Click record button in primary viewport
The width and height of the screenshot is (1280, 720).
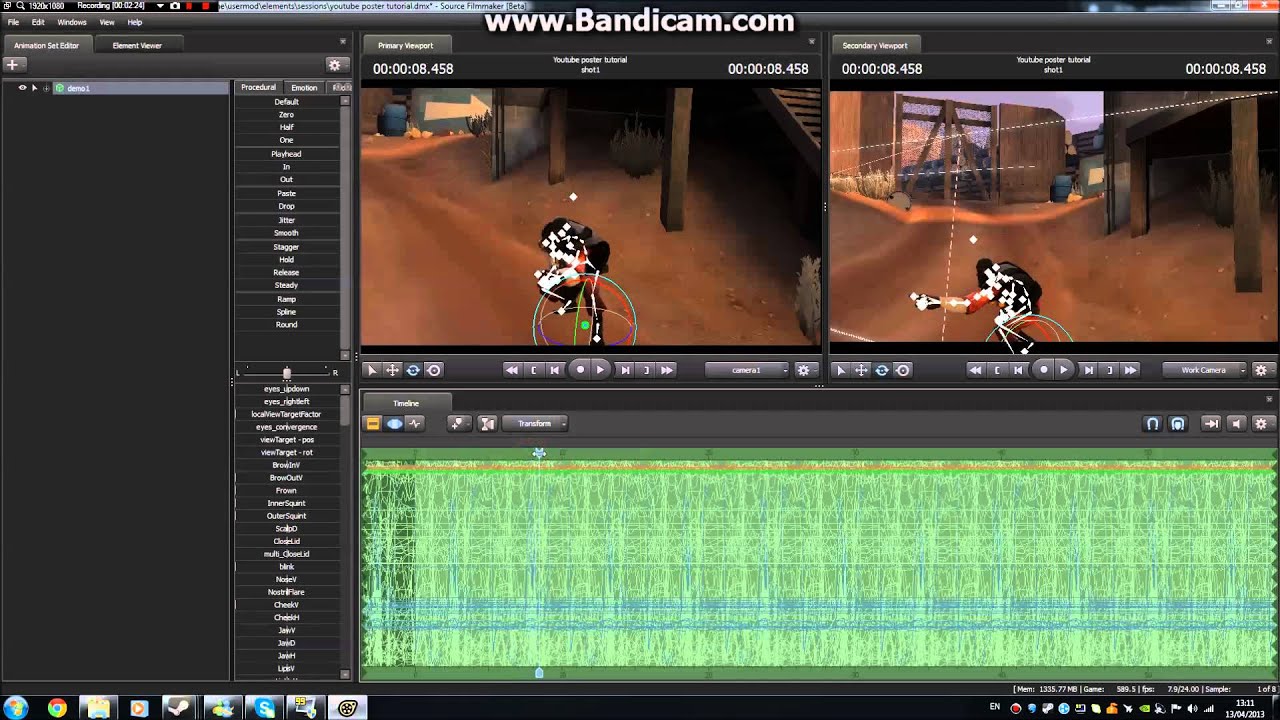pos(580,370)
